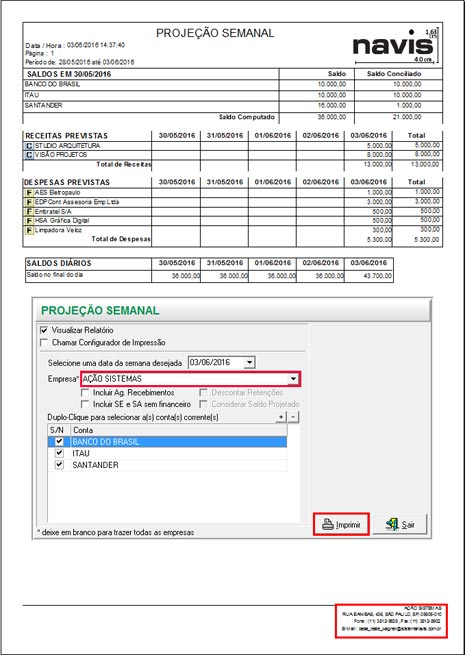Click the F icon beside HSA Gráfica Digital
Image resolution: width=466 pixels, height=657 pixels.
29,221
